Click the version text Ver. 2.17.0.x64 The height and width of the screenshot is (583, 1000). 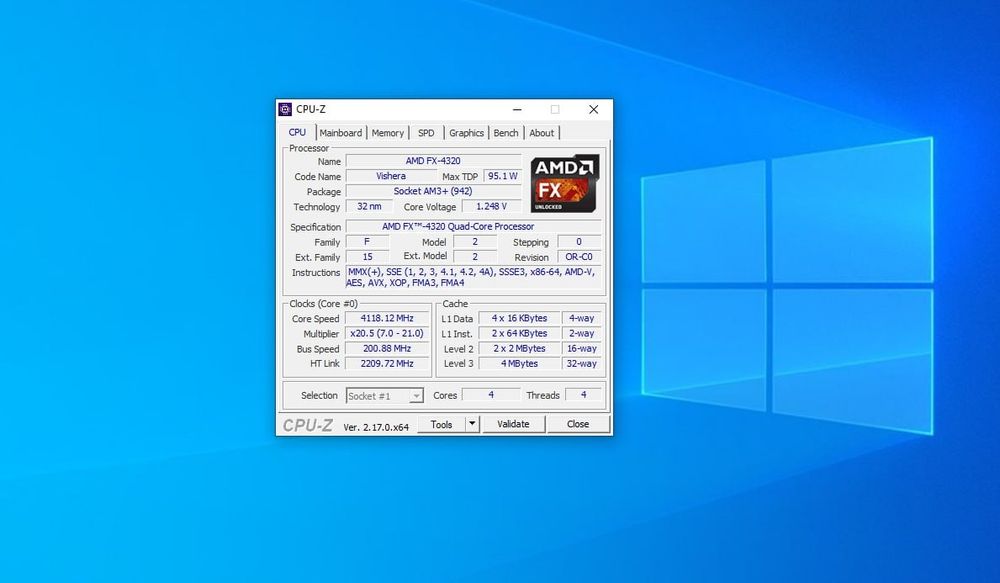[x=376, y=427]
